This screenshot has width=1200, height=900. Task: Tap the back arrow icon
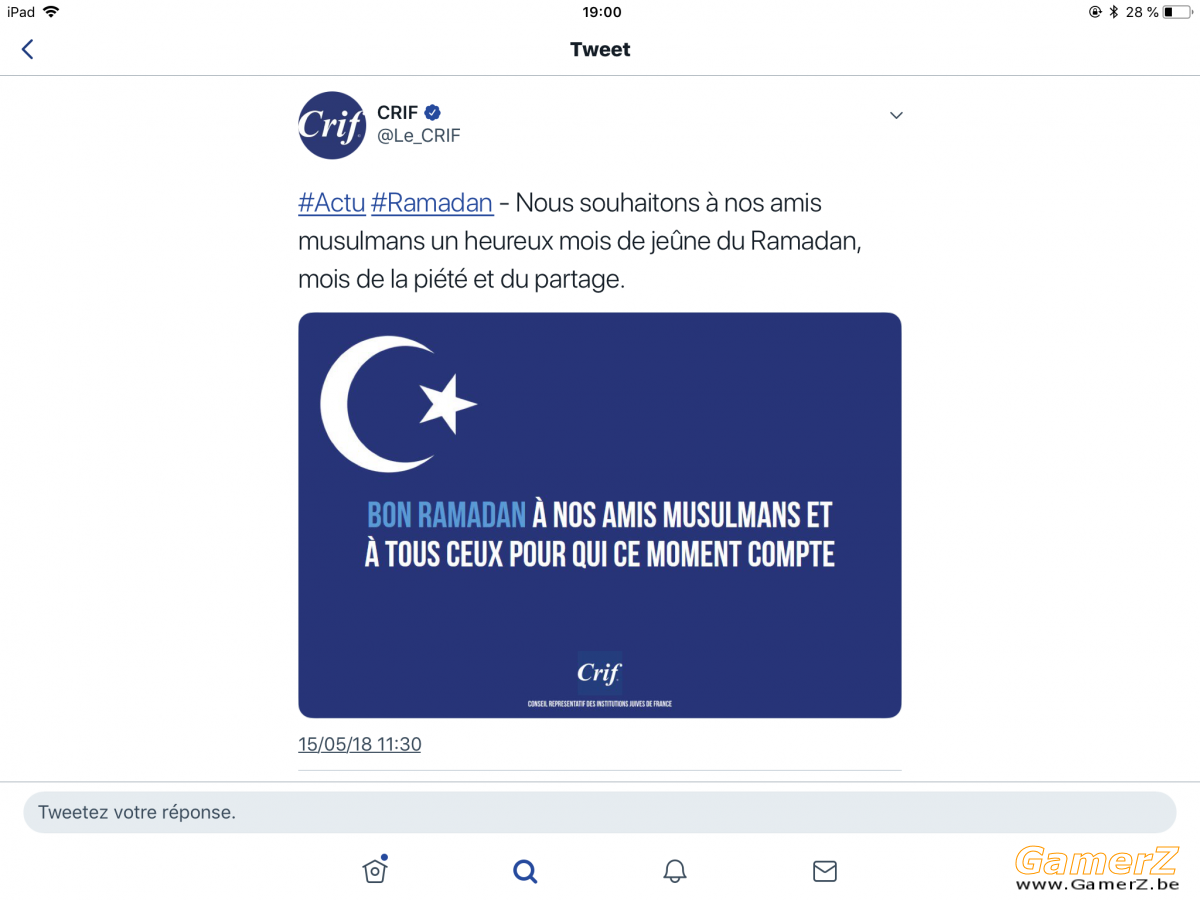pos(27,49)
